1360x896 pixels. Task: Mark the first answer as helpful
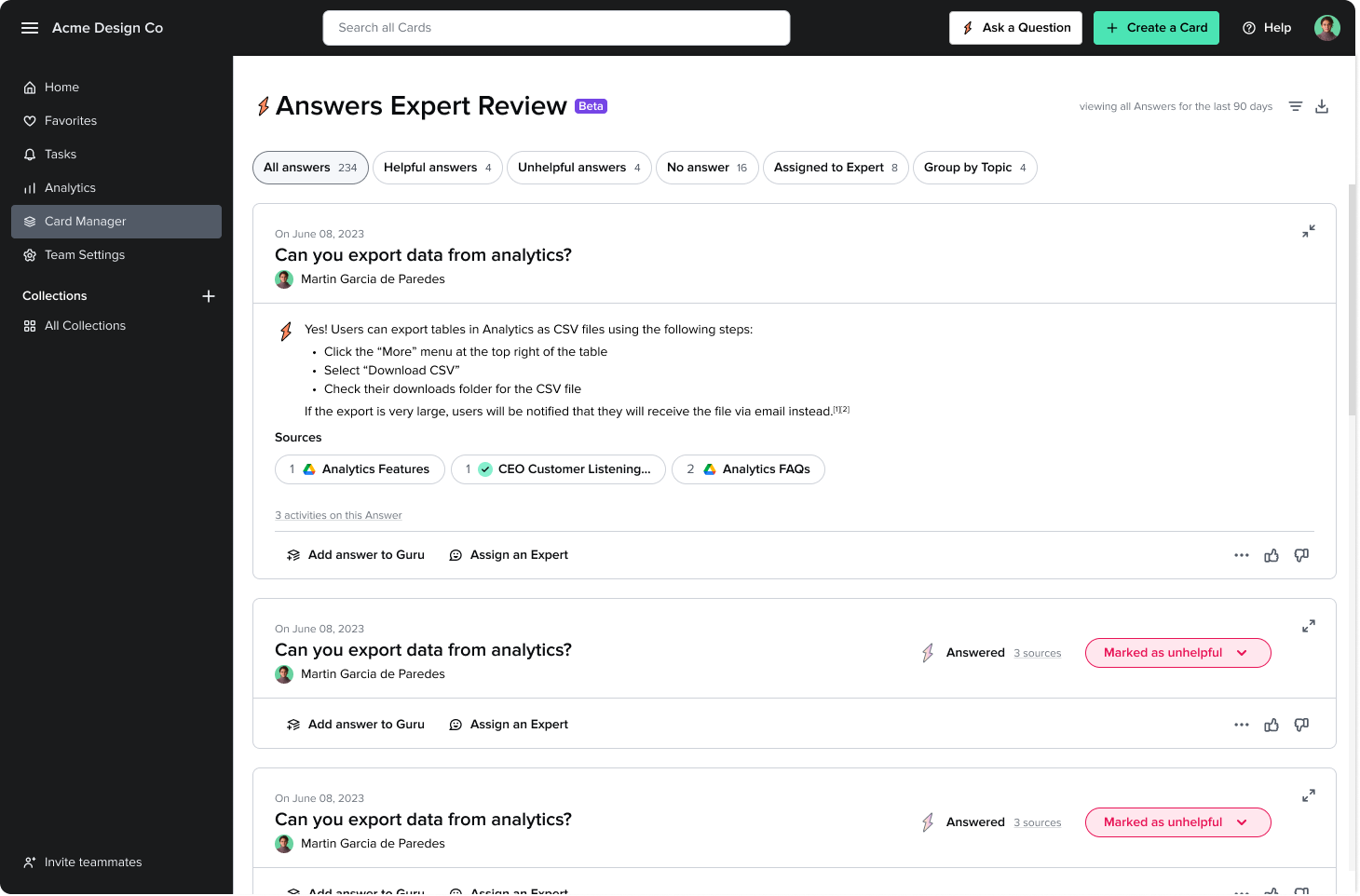(1272, 554)
